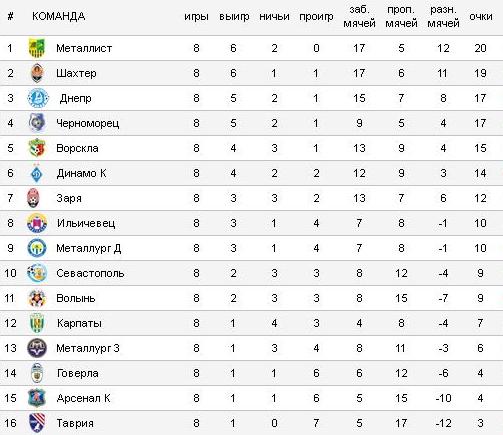Select the Черноморец team logo
503x435 pixels.
37,123
